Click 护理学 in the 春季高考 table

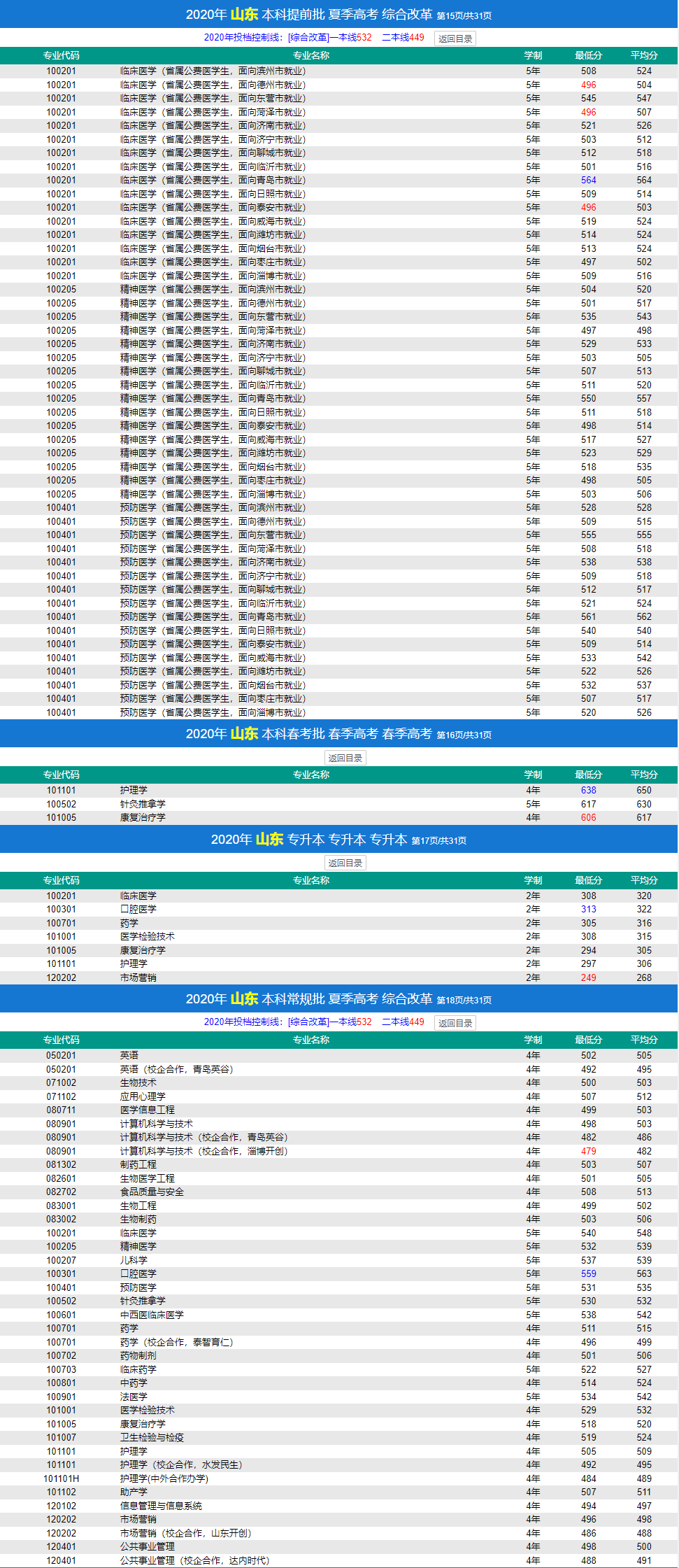[x=134, y=790]
